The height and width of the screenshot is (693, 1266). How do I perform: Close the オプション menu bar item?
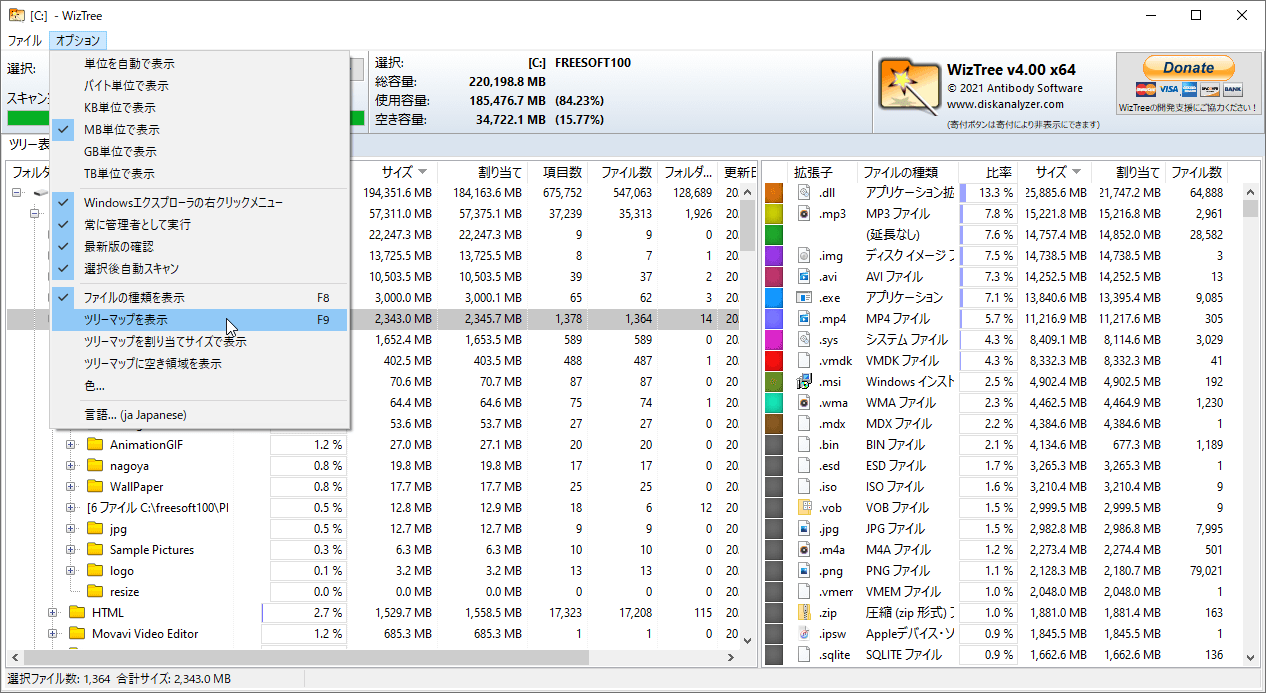pos(77,41)
